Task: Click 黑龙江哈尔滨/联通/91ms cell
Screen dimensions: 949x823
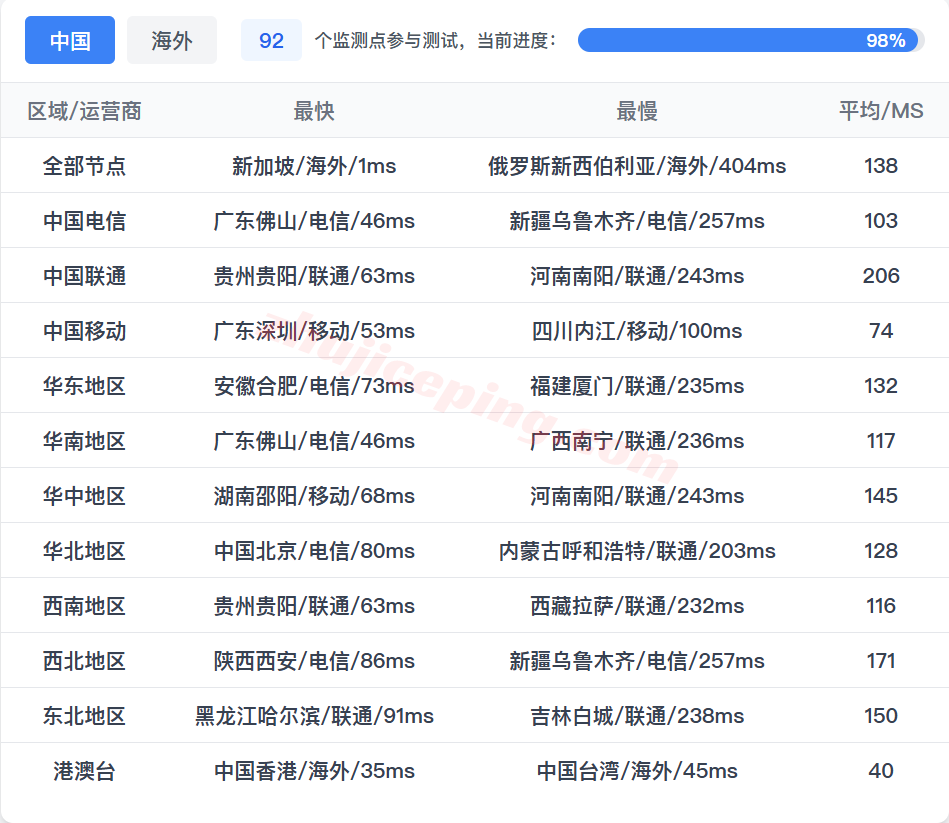Action: [314, 716]
